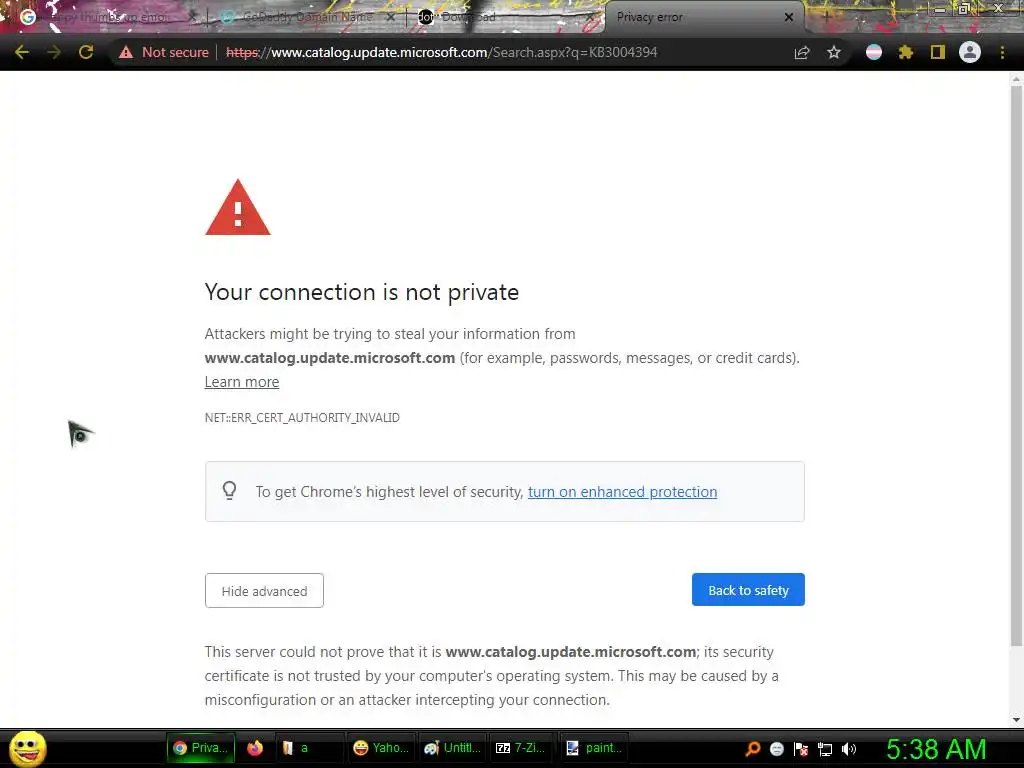Image resolution: width=1024 pixels, height=768 pixels.
Task: Close the GoDaddy Domain Name tab
Action: point(391,17)
